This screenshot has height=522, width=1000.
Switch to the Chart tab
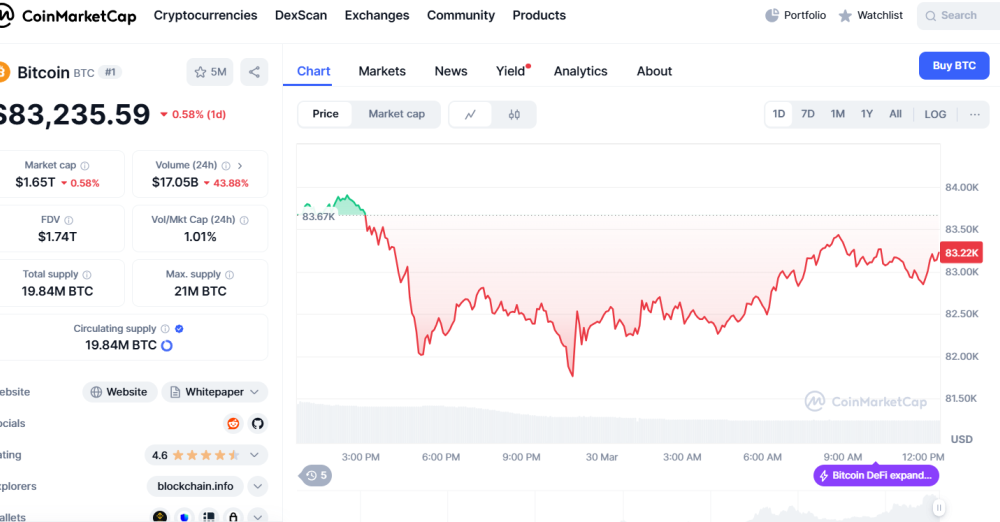[x=313, y=71]
